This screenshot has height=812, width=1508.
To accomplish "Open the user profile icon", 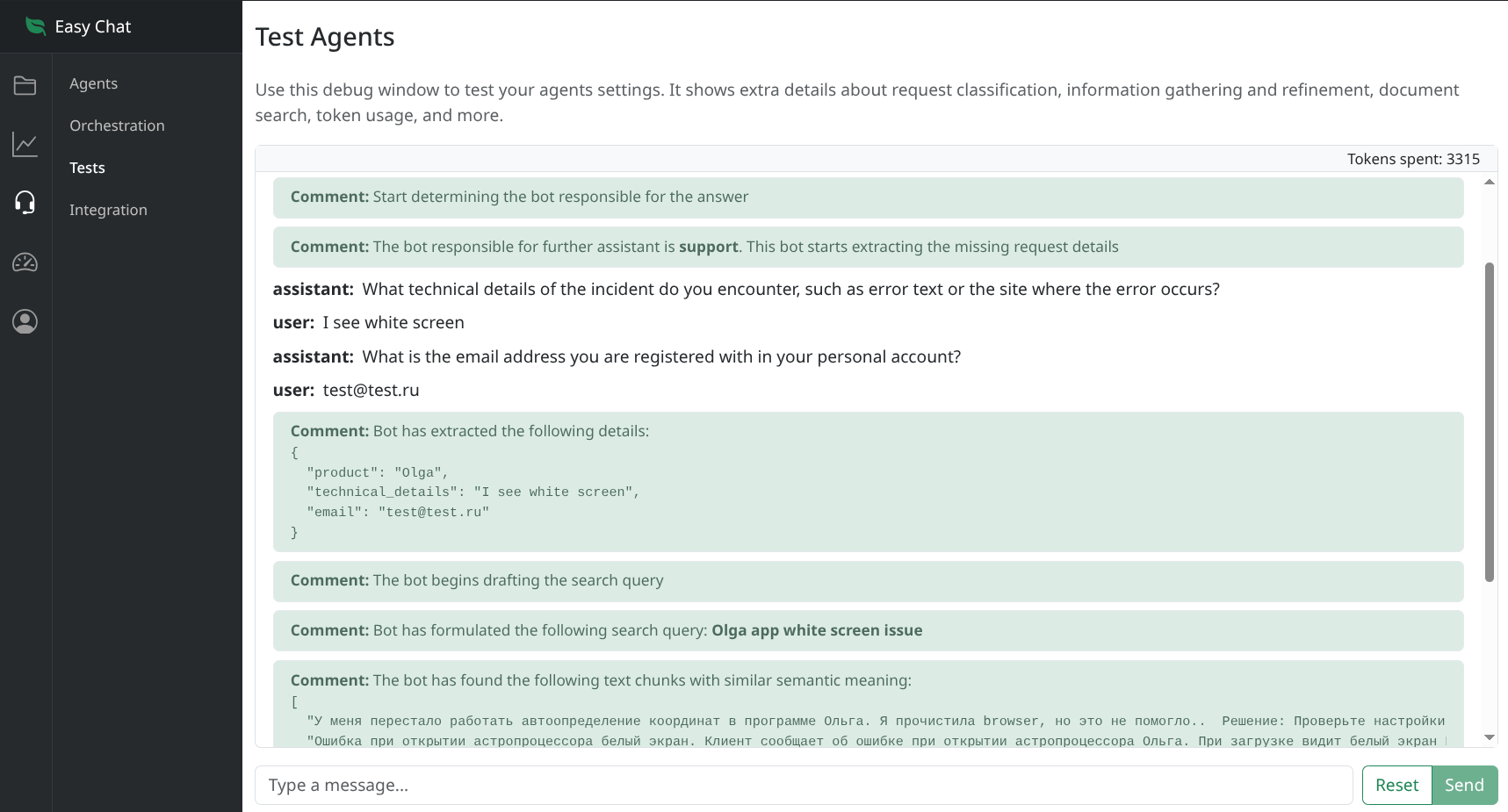I will (25, 321).
